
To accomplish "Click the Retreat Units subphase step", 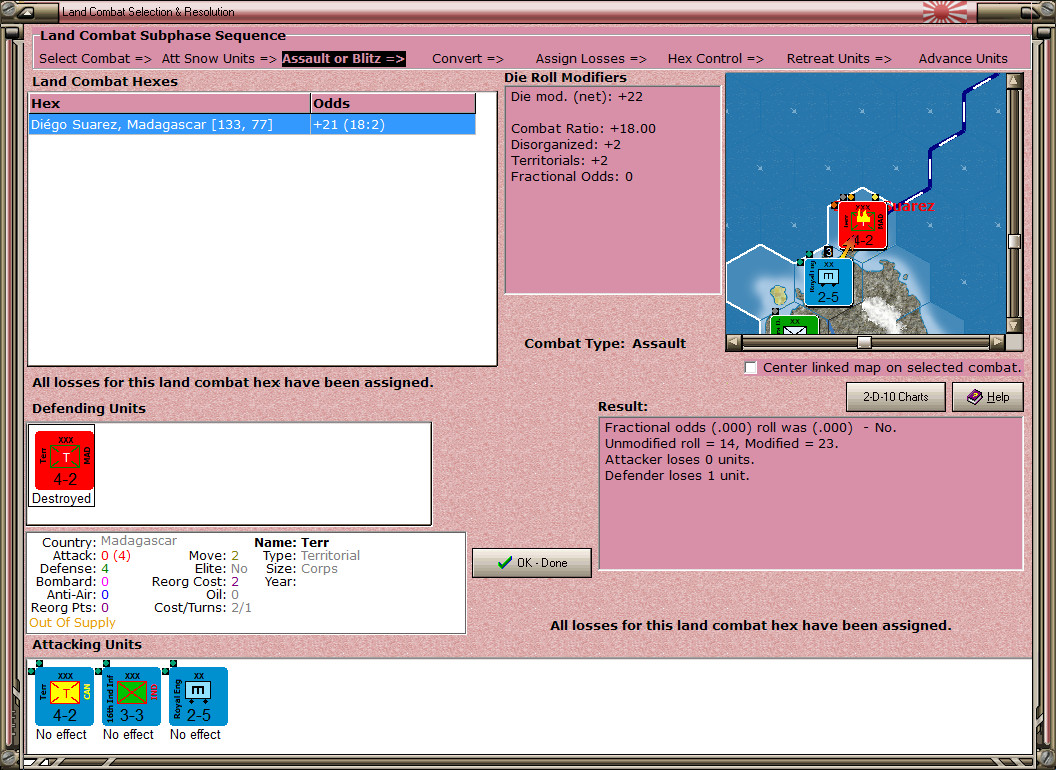I will point(839,59).
